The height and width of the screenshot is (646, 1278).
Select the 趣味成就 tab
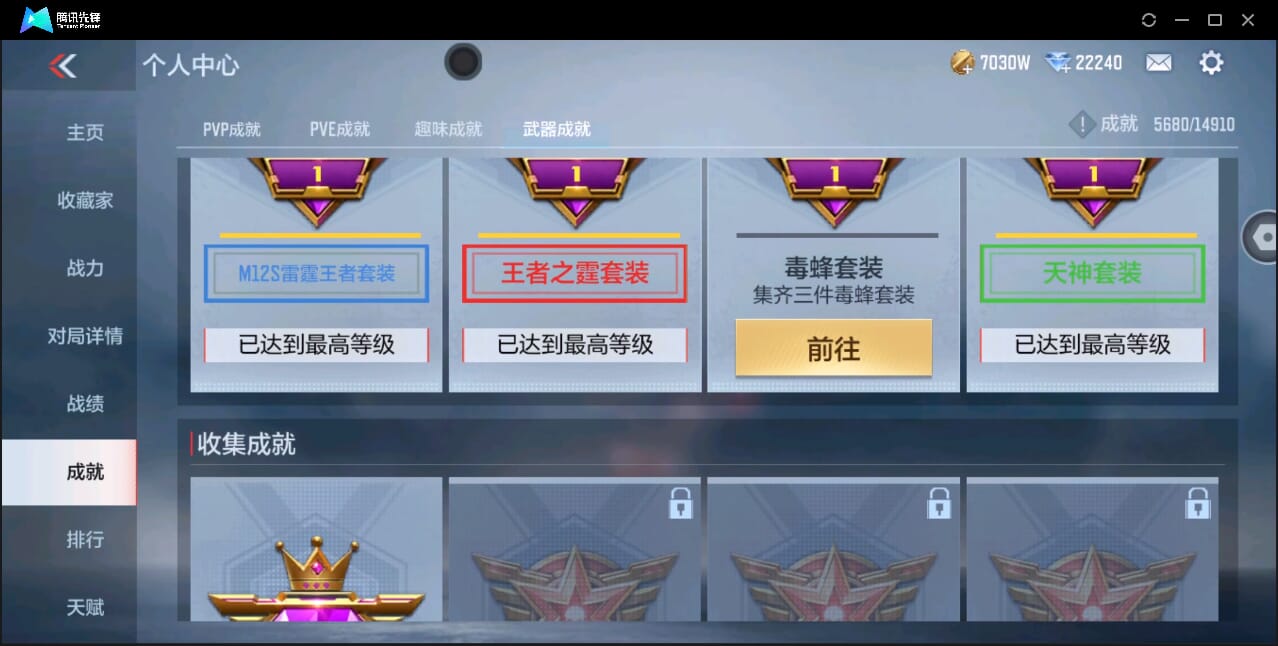(448, 129)
